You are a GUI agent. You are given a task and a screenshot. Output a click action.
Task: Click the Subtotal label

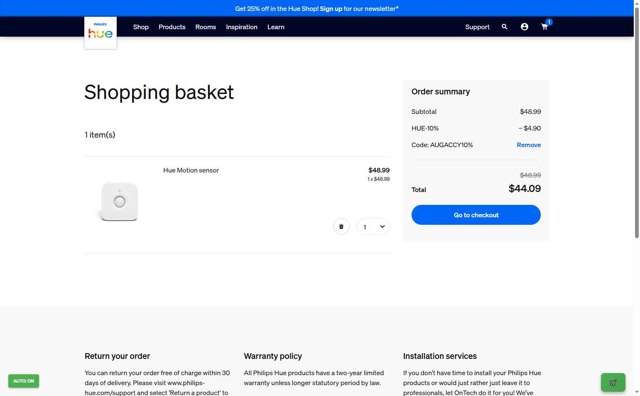click(x=424, y=111)
